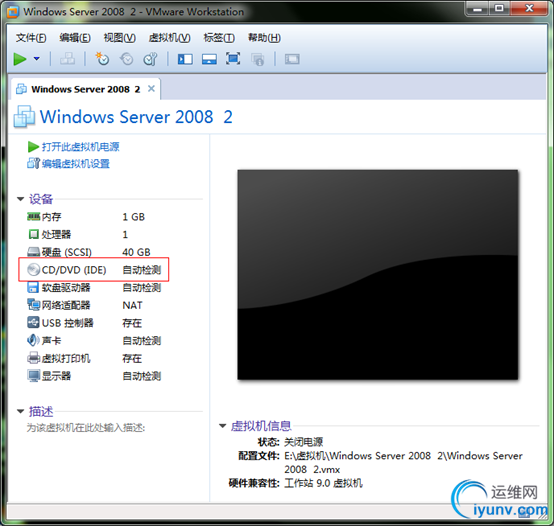This screenshot has height=526, width=554.
Task: Select the USB 控制器 device label
Action: (x=67, y=323)
